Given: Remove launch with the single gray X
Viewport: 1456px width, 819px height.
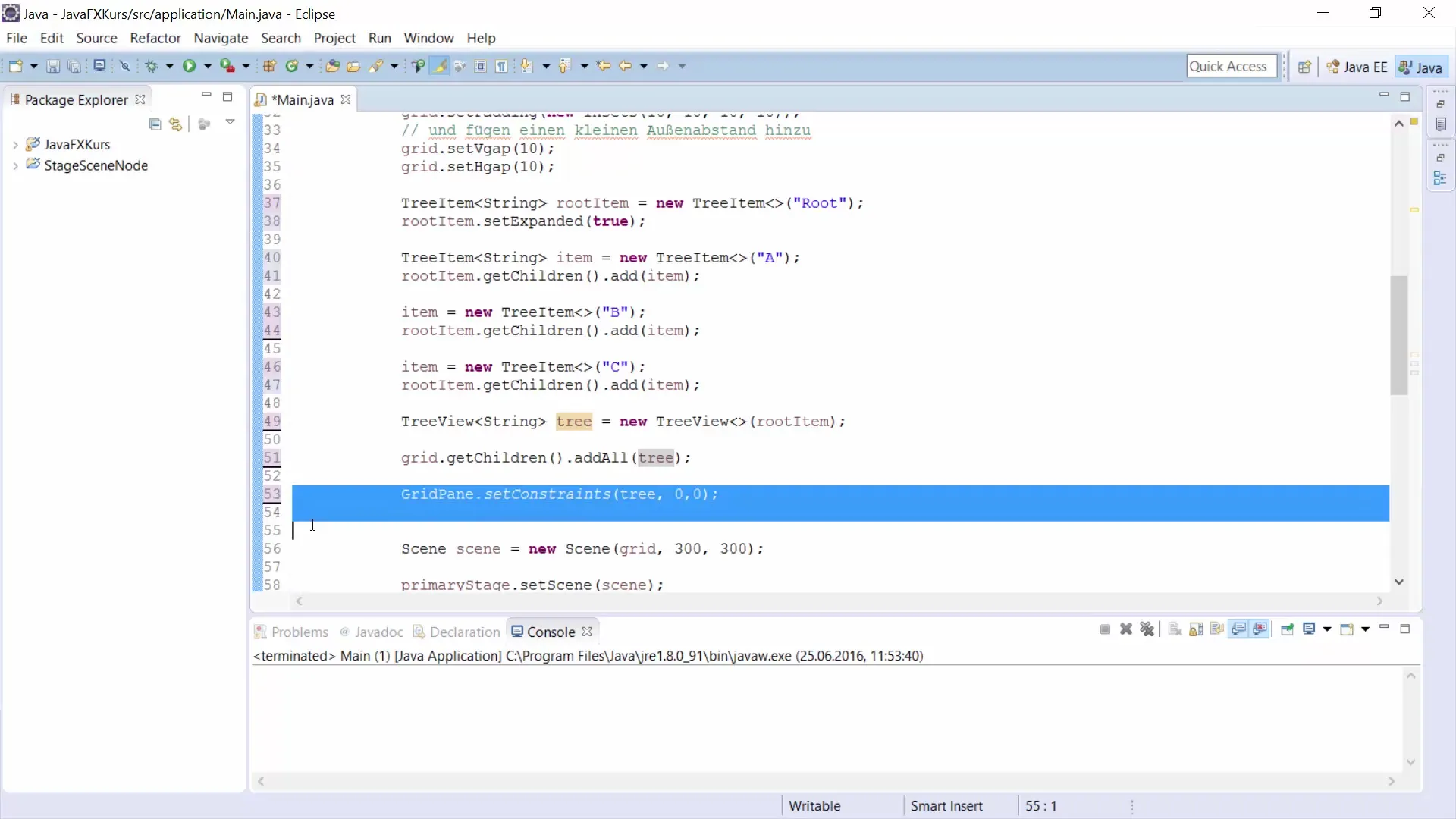Looking at the screenshot, I should pyautogui.click(x=1126, y=629).
